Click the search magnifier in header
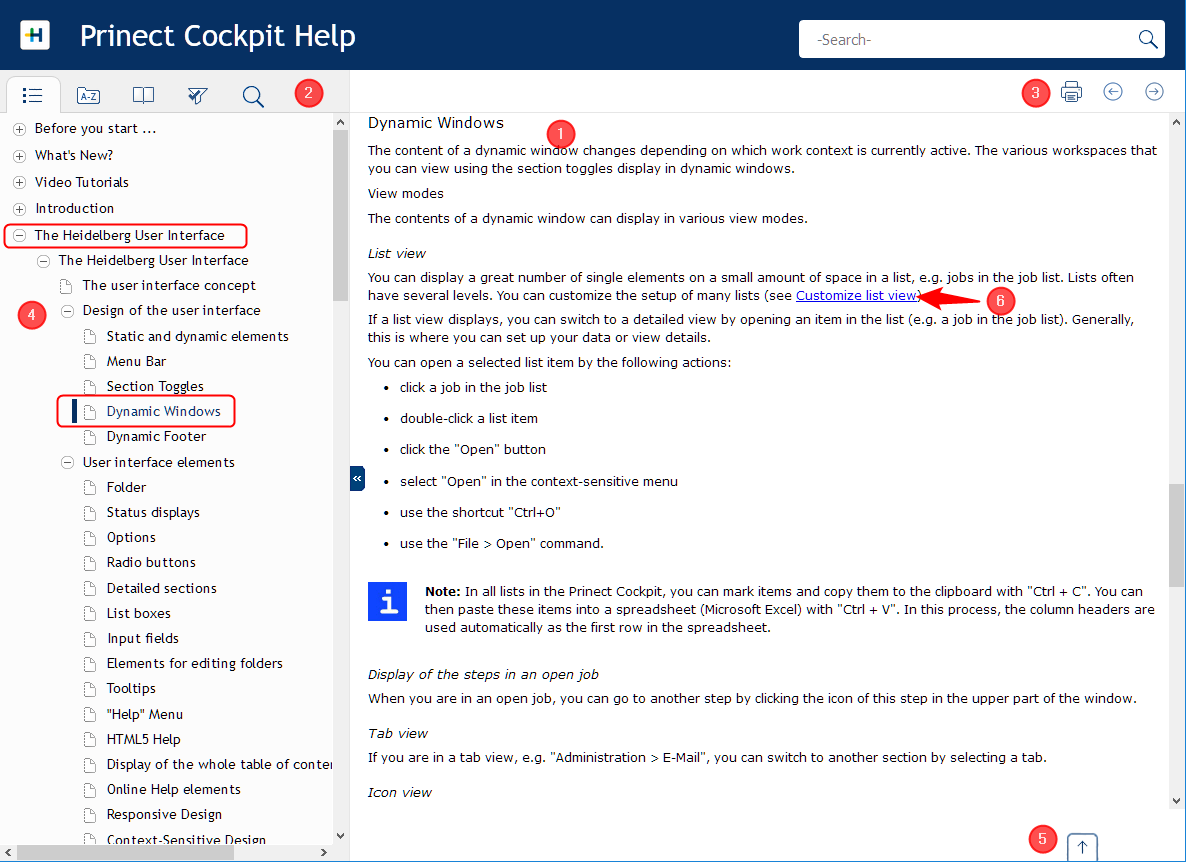 (x=1147, y=39)
